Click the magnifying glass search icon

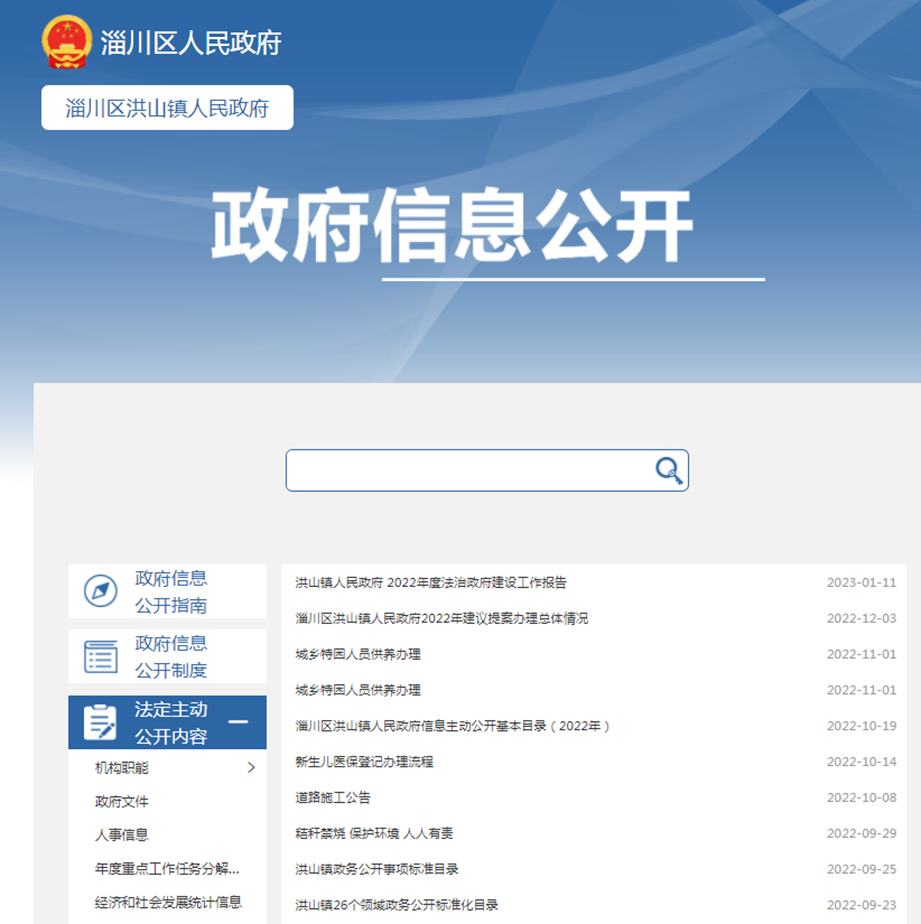pyautogui.click(x=668, y=471)
